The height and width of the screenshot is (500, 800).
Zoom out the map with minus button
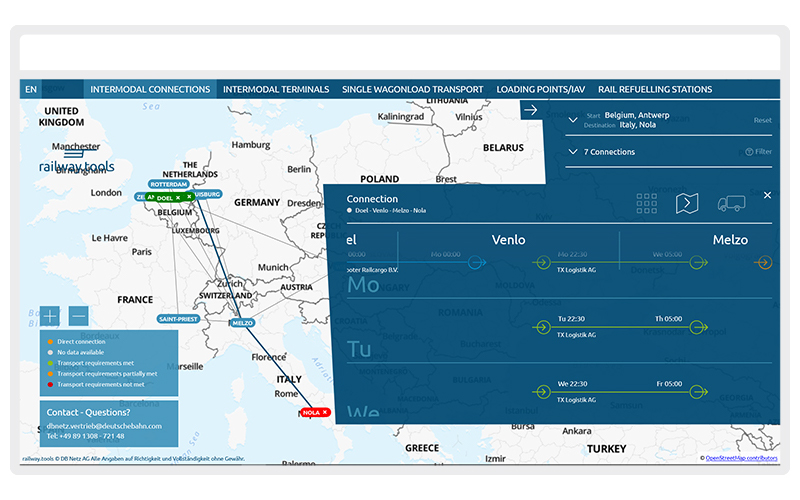coord(79,316)
